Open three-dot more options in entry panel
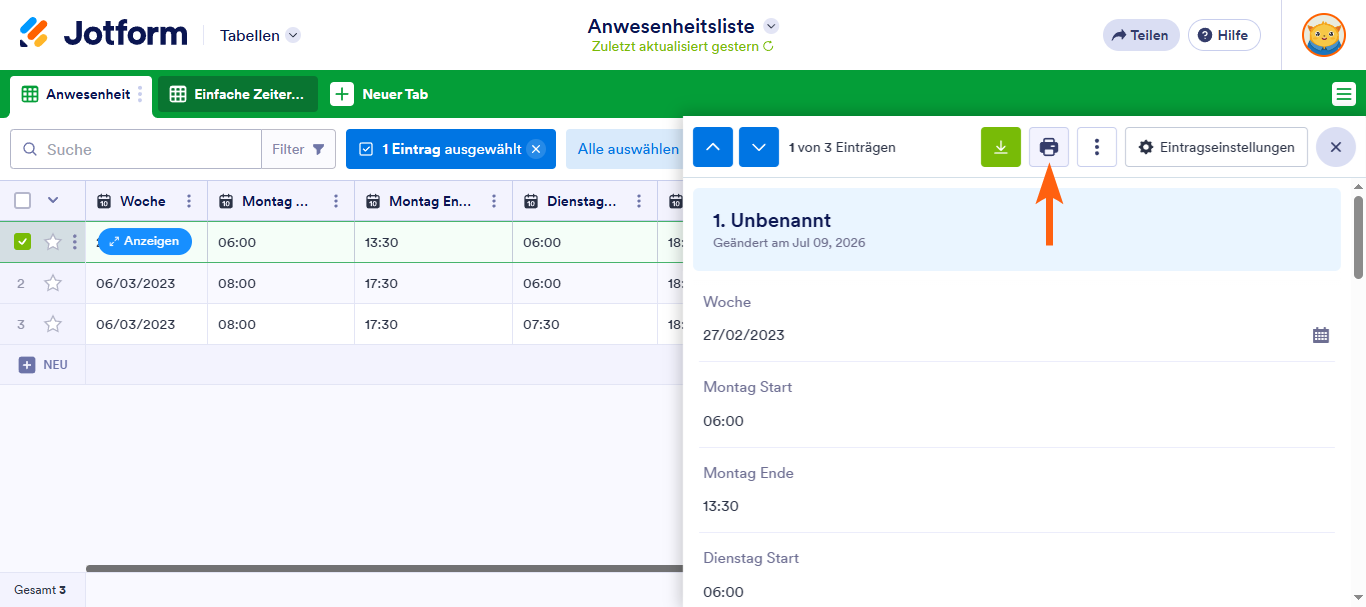This screenshot has height=607, width=1366. point(1097,147)
